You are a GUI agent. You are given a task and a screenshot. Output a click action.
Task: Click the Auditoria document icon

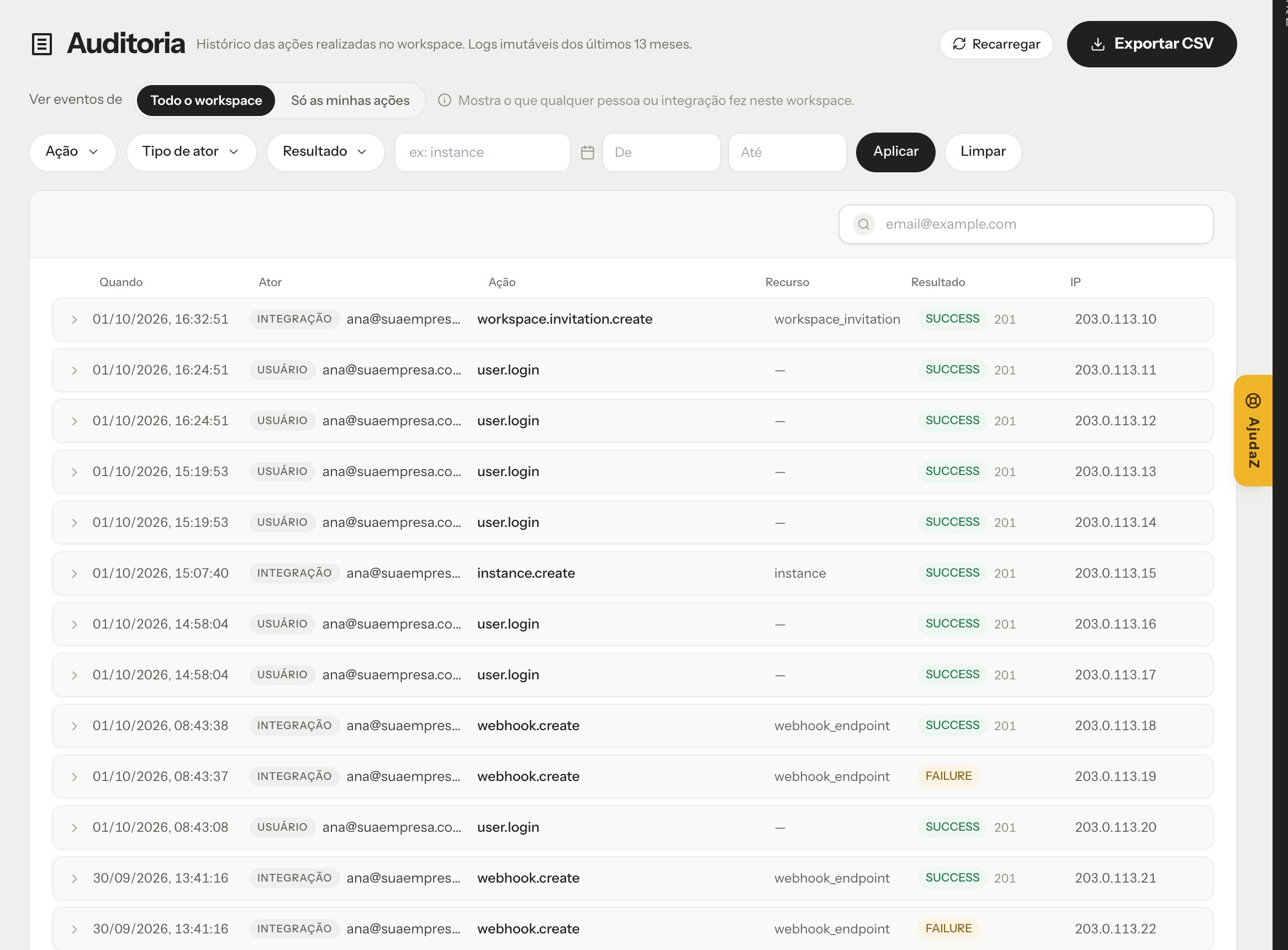[41, 44]
